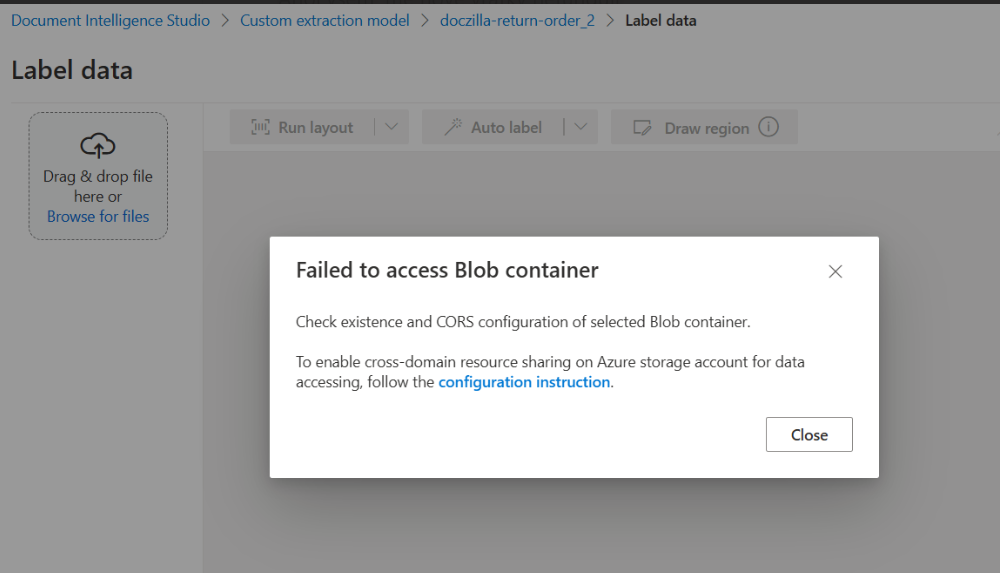Click the Auto label button text
Image resolution: width=1000 pixels, height=573 pixels.
pyautogui.click(x=506, y=128)
